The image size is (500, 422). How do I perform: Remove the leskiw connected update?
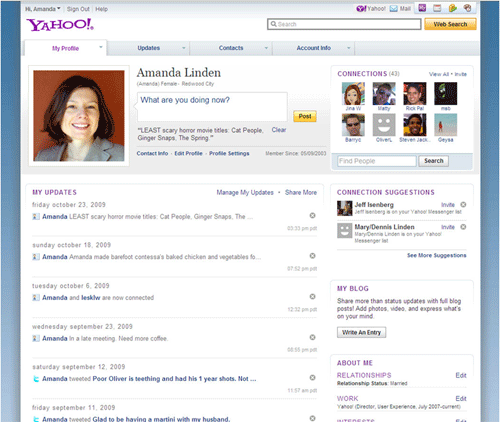coord(312,296)
